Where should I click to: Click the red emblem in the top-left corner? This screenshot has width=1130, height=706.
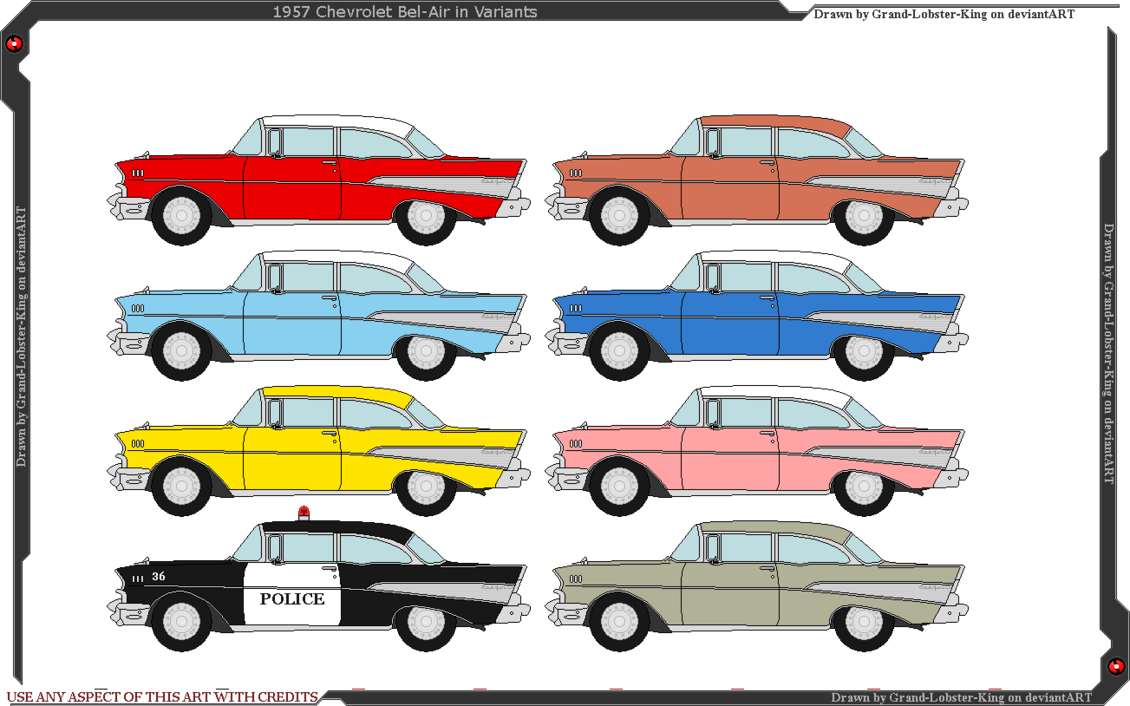(x=14, y=42)
